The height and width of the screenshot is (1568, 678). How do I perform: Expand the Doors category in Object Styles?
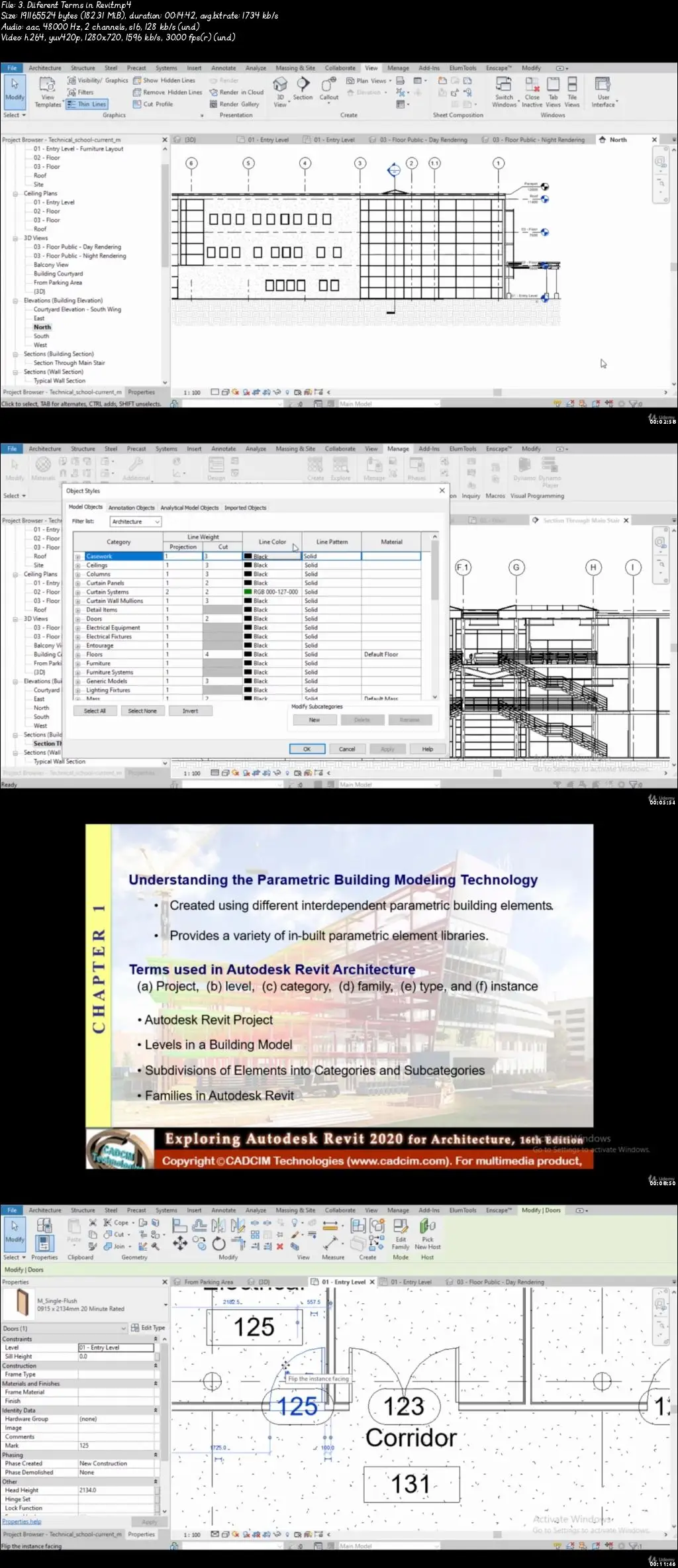(78, 619)
